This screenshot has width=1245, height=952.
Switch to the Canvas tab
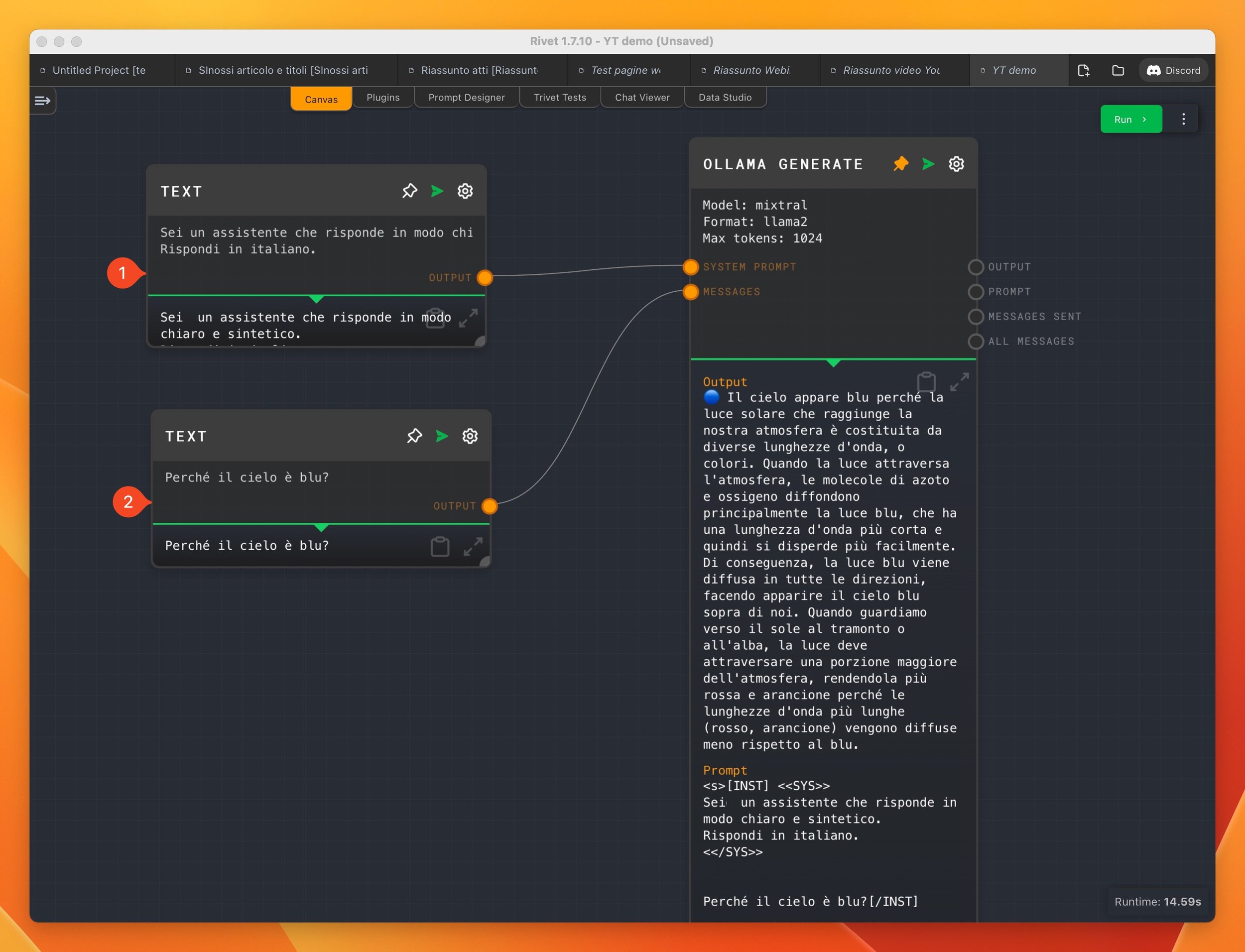point(321,99)
